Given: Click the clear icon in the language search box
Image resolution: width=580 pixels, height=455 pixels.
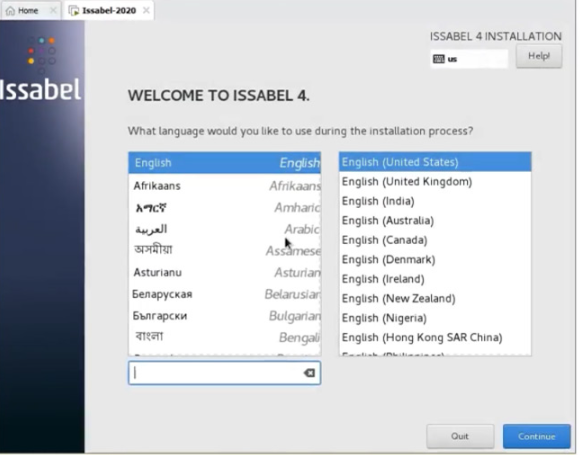Looking at the screenshot, I should 309,373.
